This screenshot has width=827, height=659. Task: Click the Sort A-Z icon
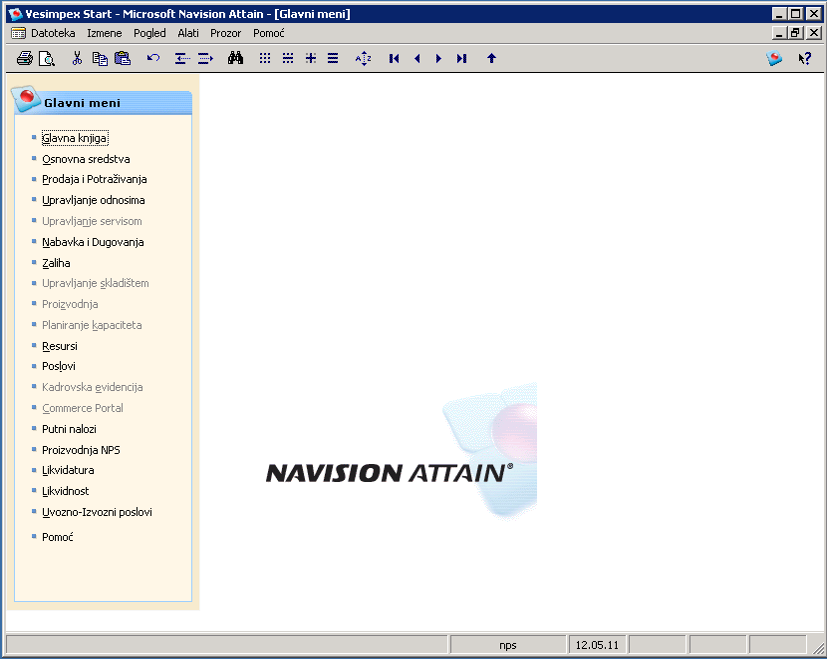coord(363,58)
